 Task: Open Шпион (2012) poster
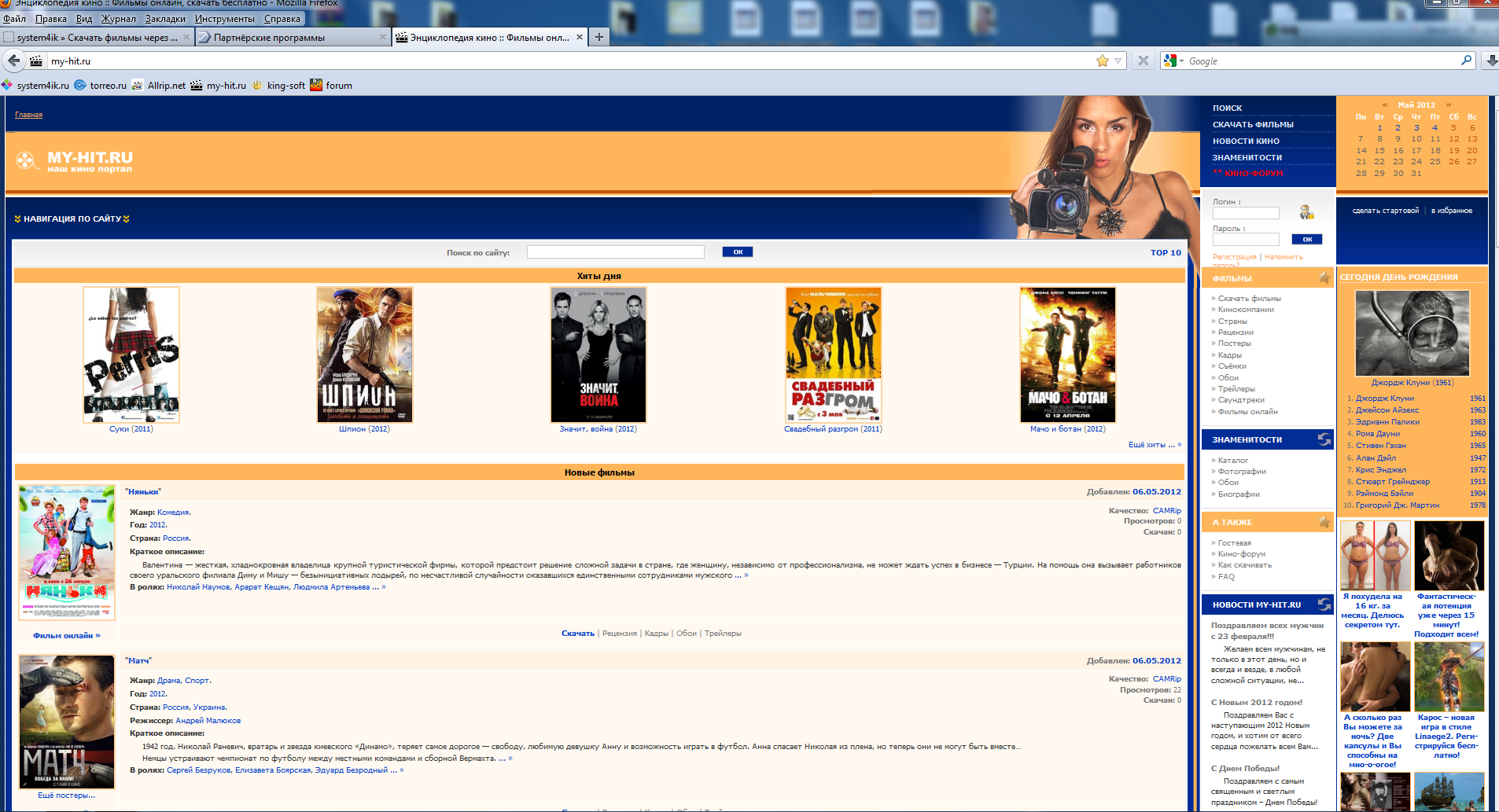pos(365,355)
